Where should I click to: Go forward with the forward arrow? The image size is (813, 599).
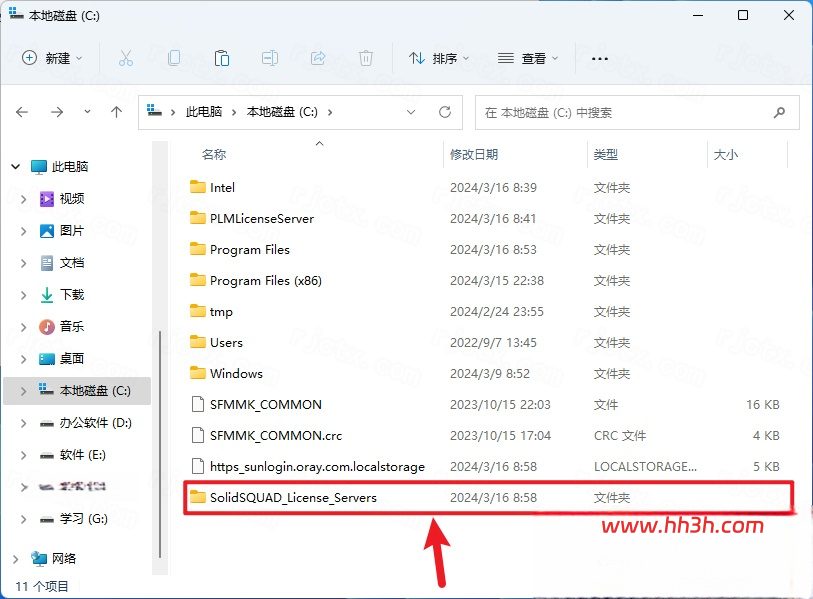click(x=57, y=112)
